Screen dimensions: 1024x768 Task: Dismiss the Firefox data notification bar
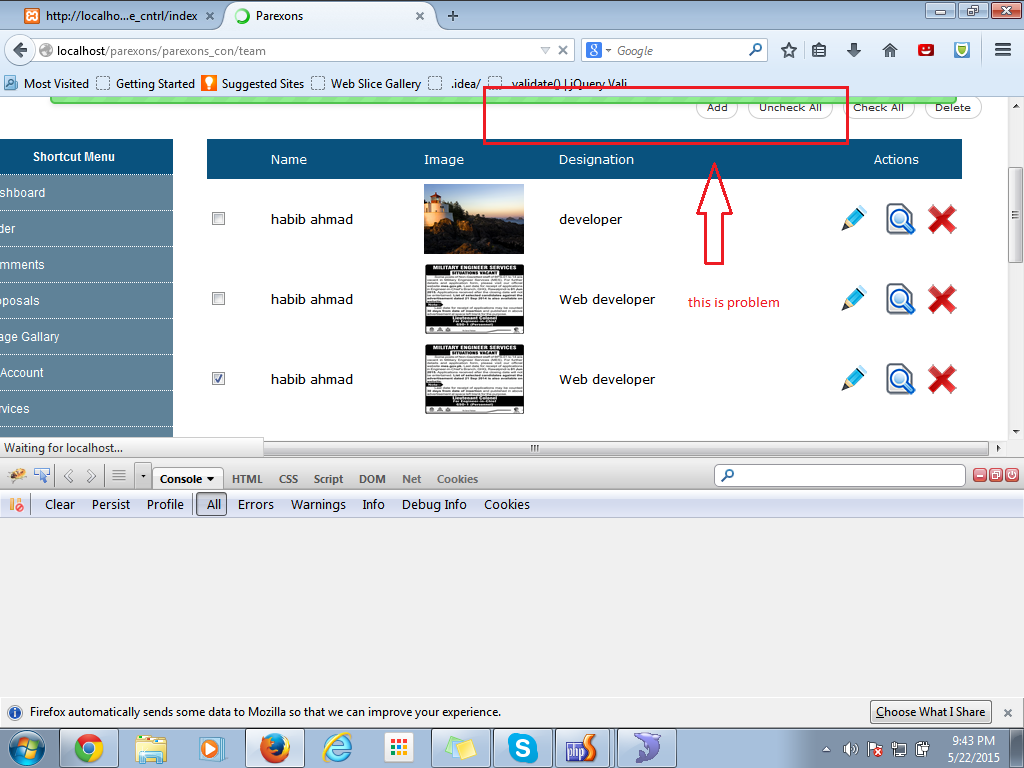coord(1008,712)
